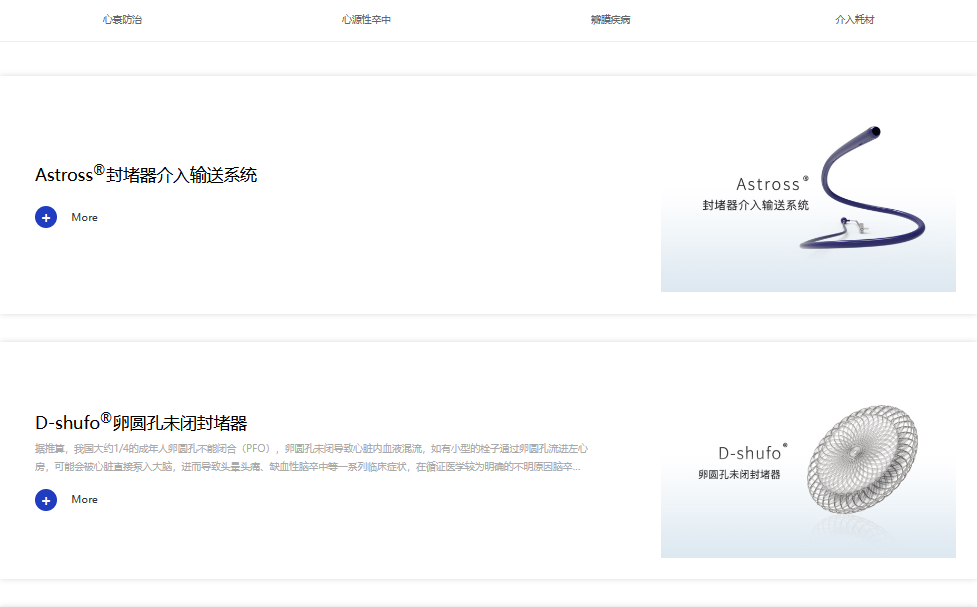Click the blue plus icon under D-shufo

46,500
